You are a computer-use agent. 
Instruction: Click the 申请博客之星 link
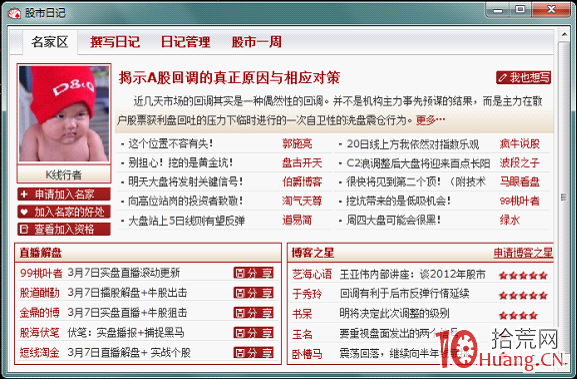(523, 253)
